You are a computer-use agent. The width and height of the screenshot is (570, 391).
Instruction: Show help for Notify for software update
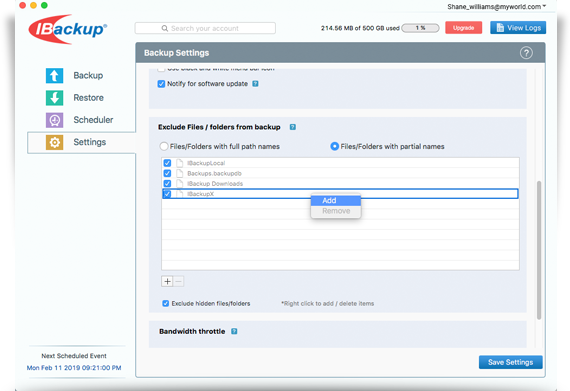(x=255, y=84)
